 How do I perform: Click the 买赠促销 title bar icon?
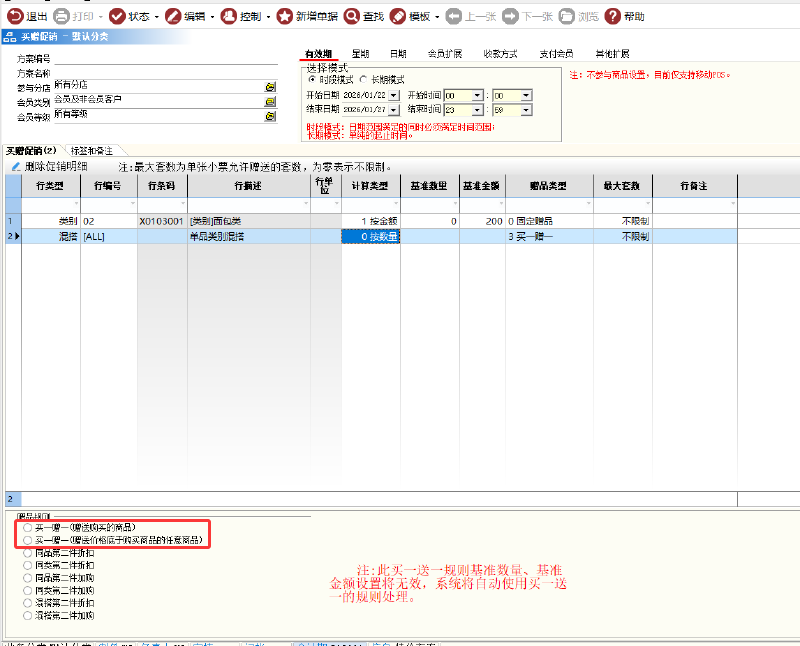(10, 37)
